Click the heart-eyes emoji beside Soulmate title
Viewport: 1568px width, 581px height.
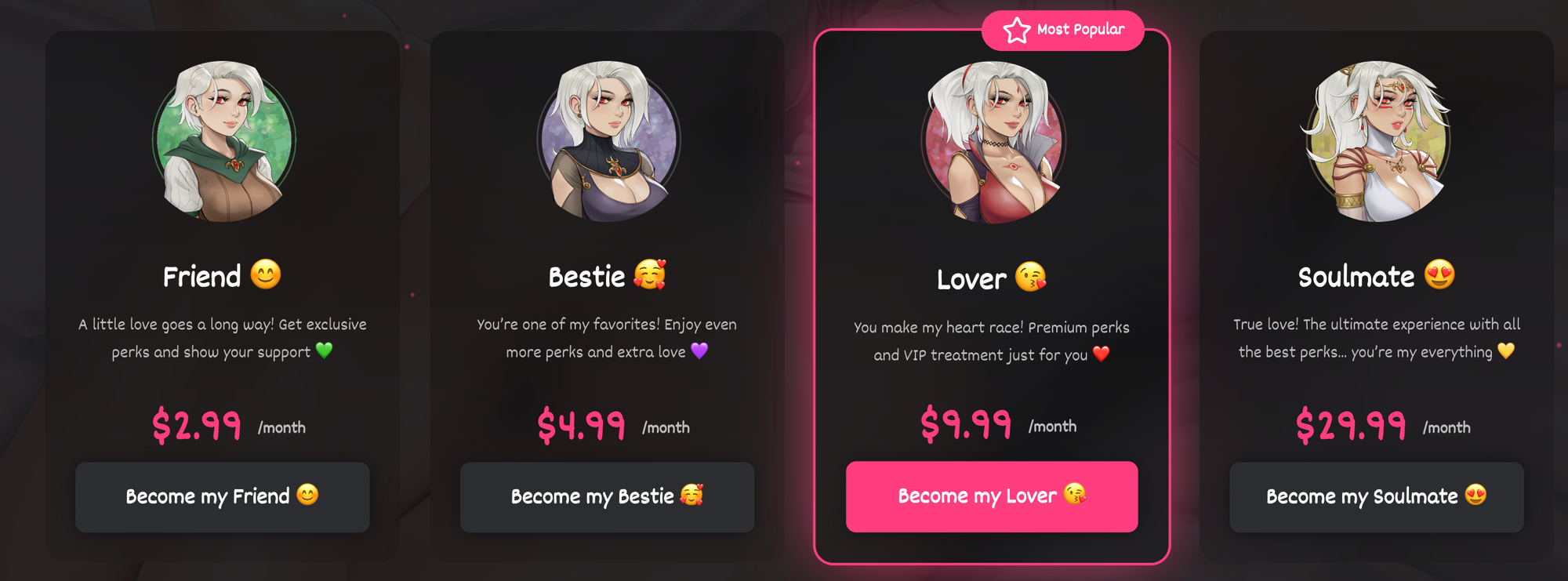1439,274
